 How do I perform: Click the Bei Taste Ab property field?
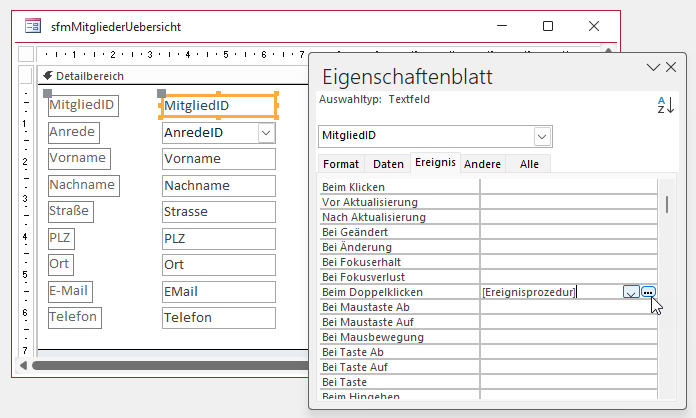click(x=569, y=352)
